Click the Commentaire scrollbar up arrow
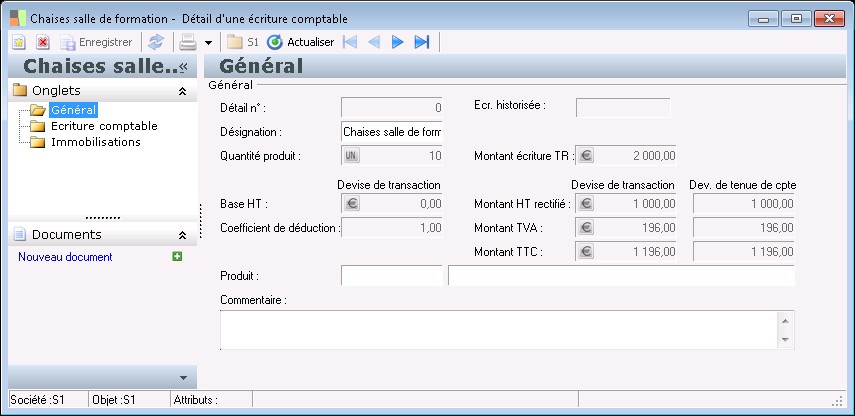The width and height of the screenshot is (855, 416). (x=785, y=321)
